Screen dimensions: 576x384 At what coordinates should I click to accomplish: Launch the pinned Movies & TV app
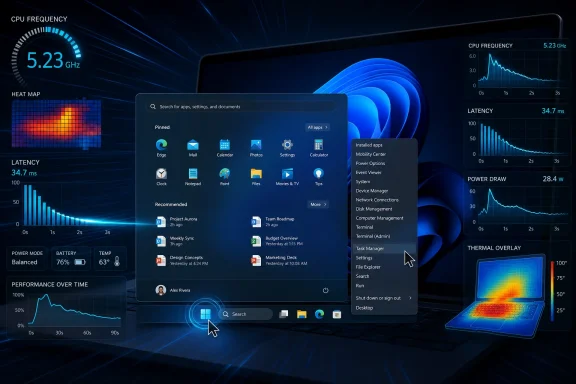[x=287, y=177]
